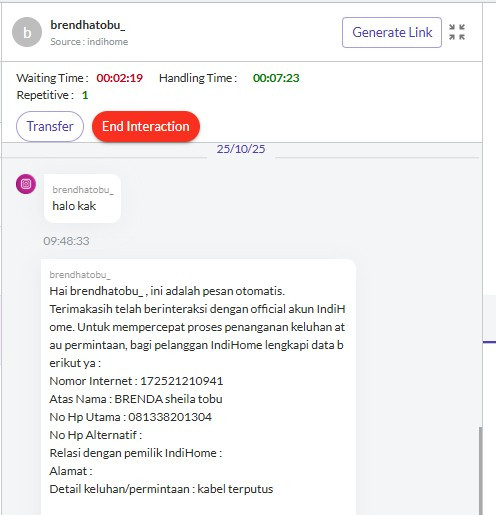496x515 pixels.
Task: Select the 'Atas Nama : BRENDA sheila tobu' line
Action: pos(136,399)
